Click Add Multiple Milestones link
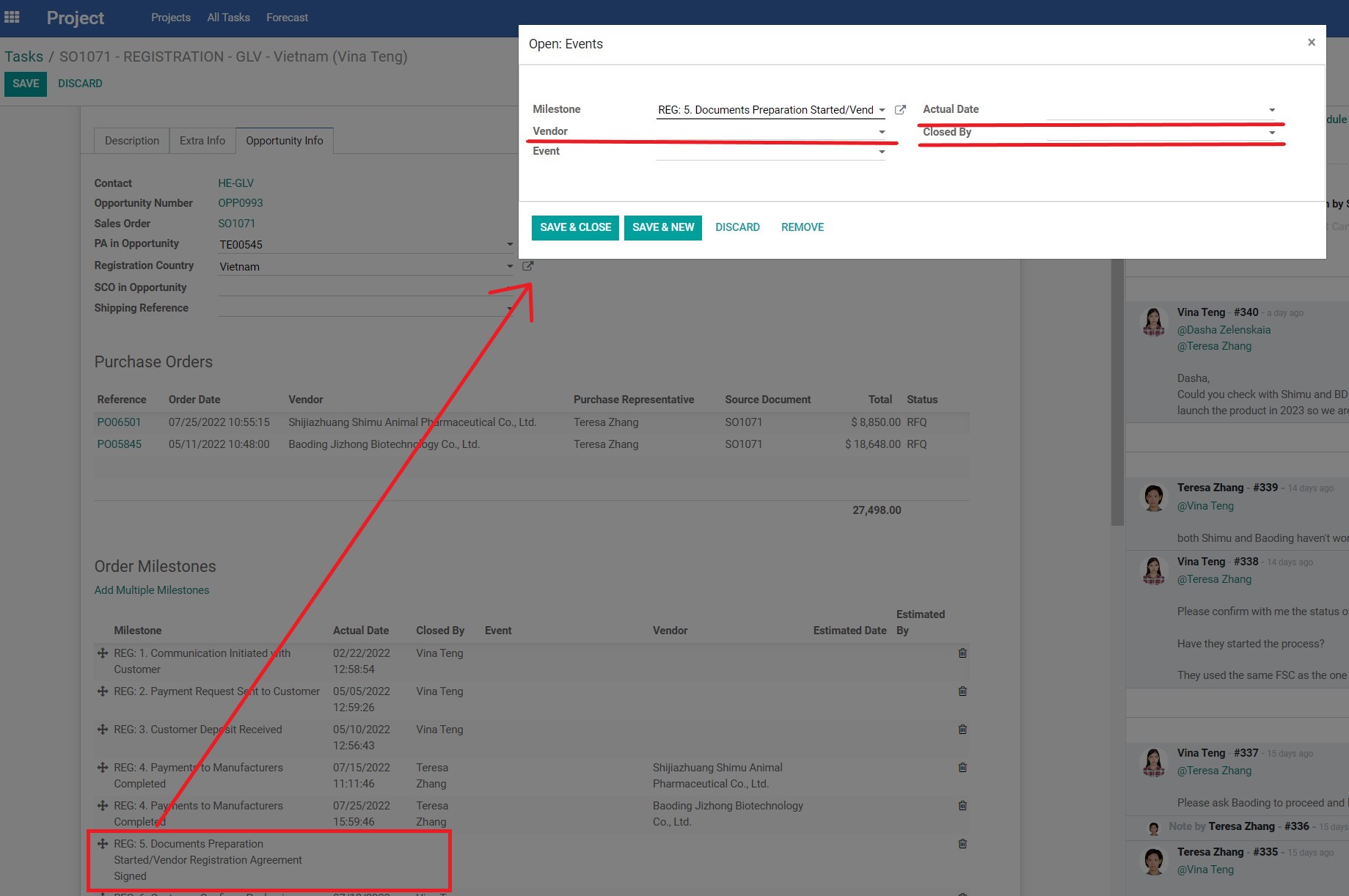 (152, 590)
